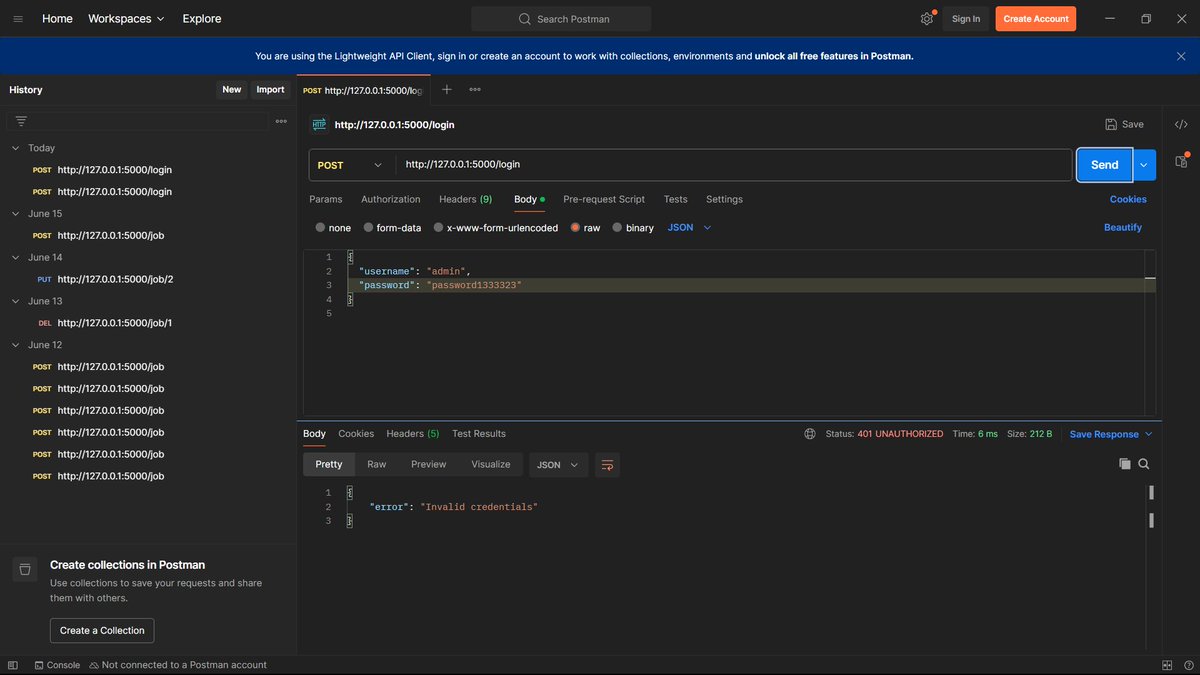The width and height of the screenshot is (1200, 675).
Task: Add a new request tab with plus
Action: (x=447, y=90)
